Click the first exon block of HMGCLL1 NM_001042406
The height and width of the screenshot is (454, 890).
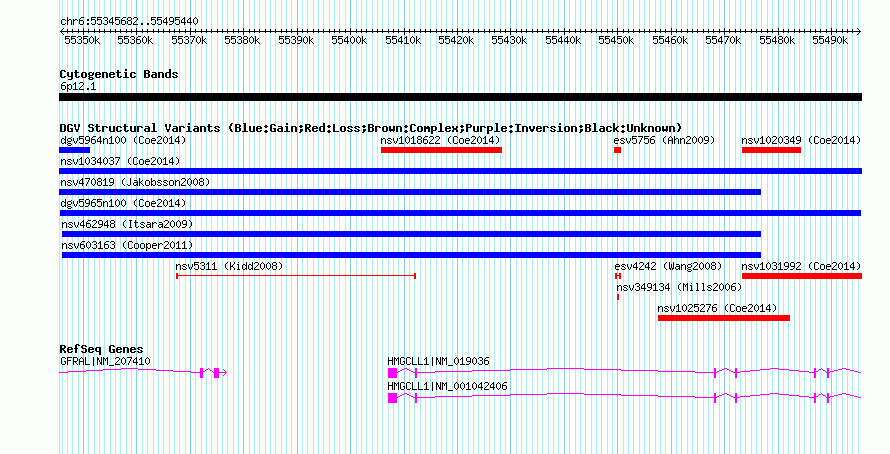pos(392,398)
